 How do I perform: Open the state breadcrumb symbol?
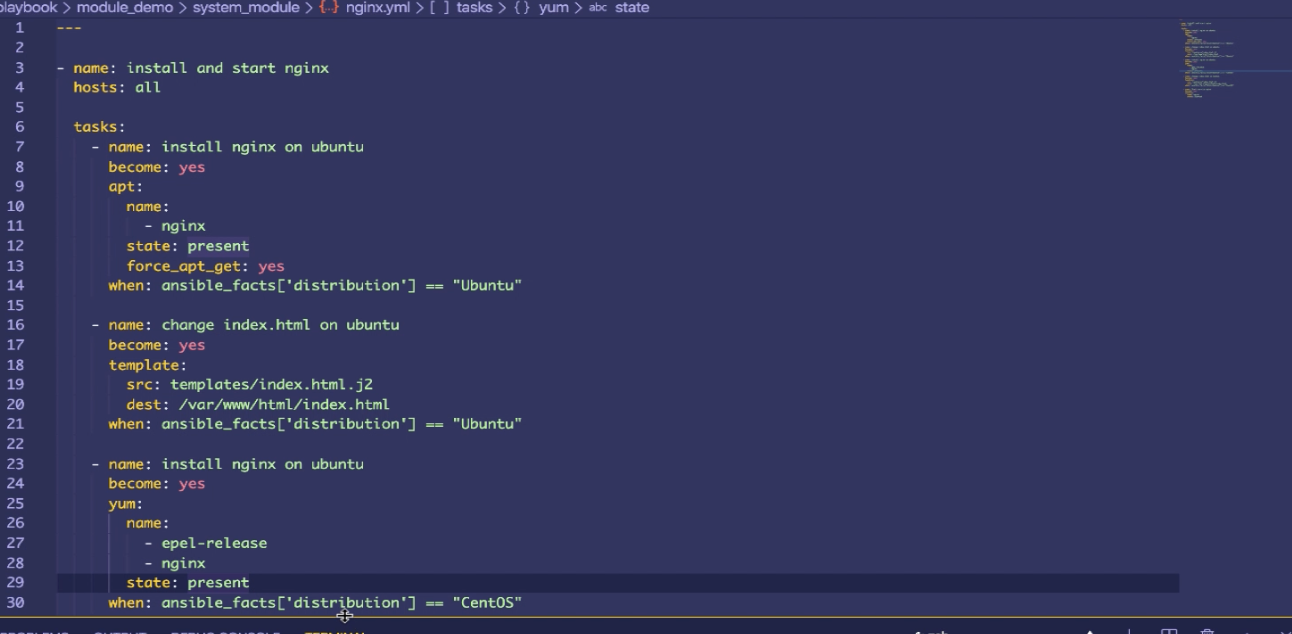632,8
